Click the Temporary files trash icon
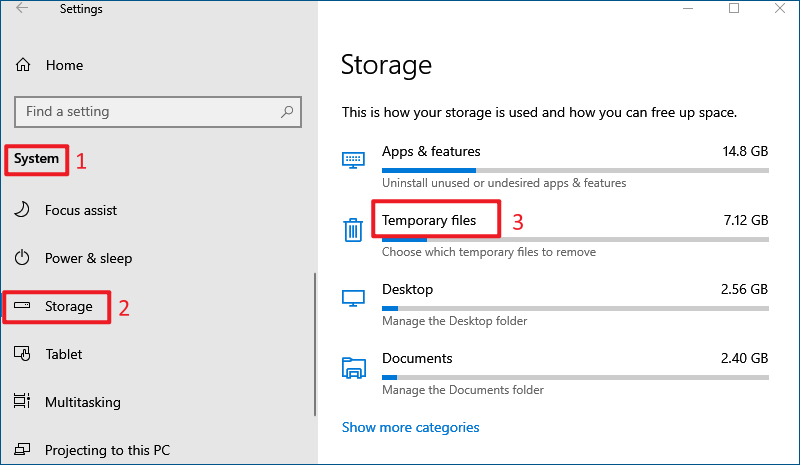 pos(353,229)
